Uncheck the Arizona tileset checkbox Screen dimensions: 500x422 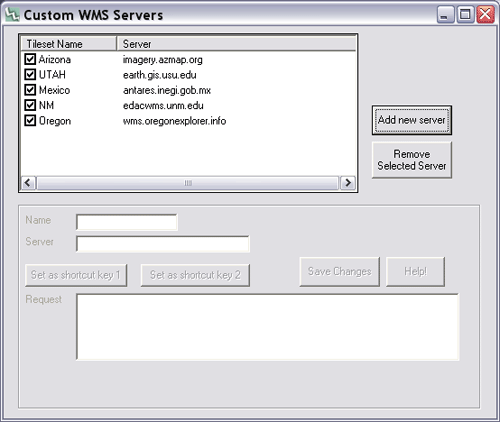[x=30, y=59]
